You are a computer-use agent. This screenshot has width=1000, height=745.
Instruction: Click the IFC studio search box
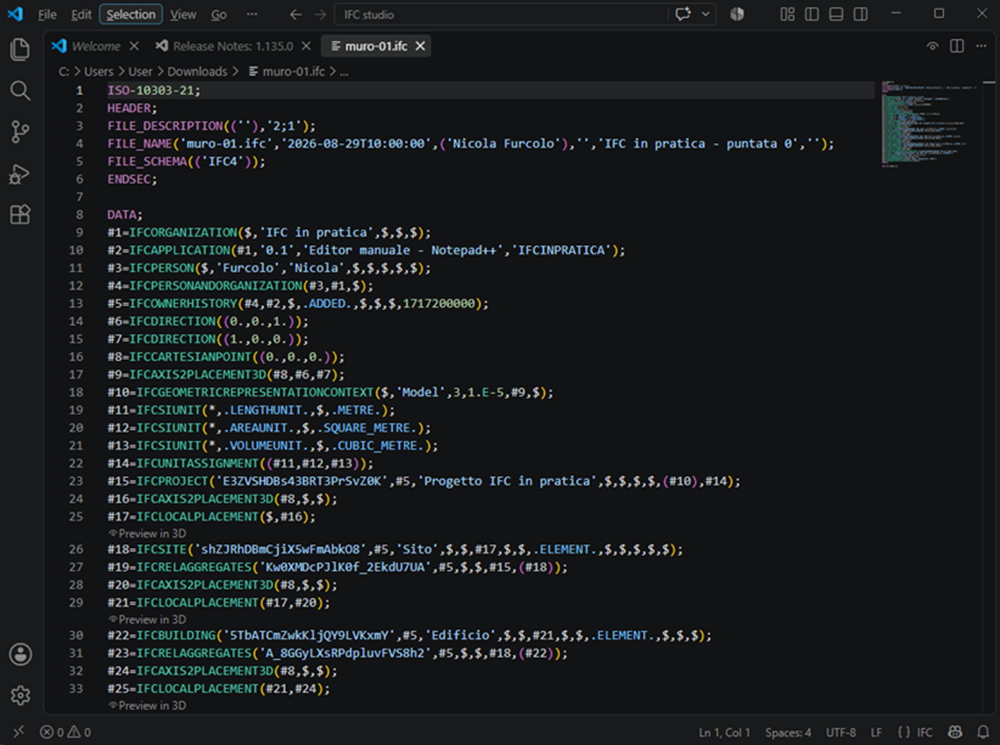[x=502, y=14]
